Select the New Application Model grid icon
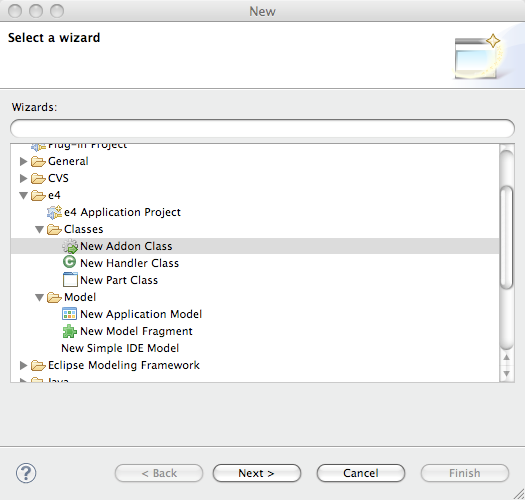 click(x=69, y=314)
